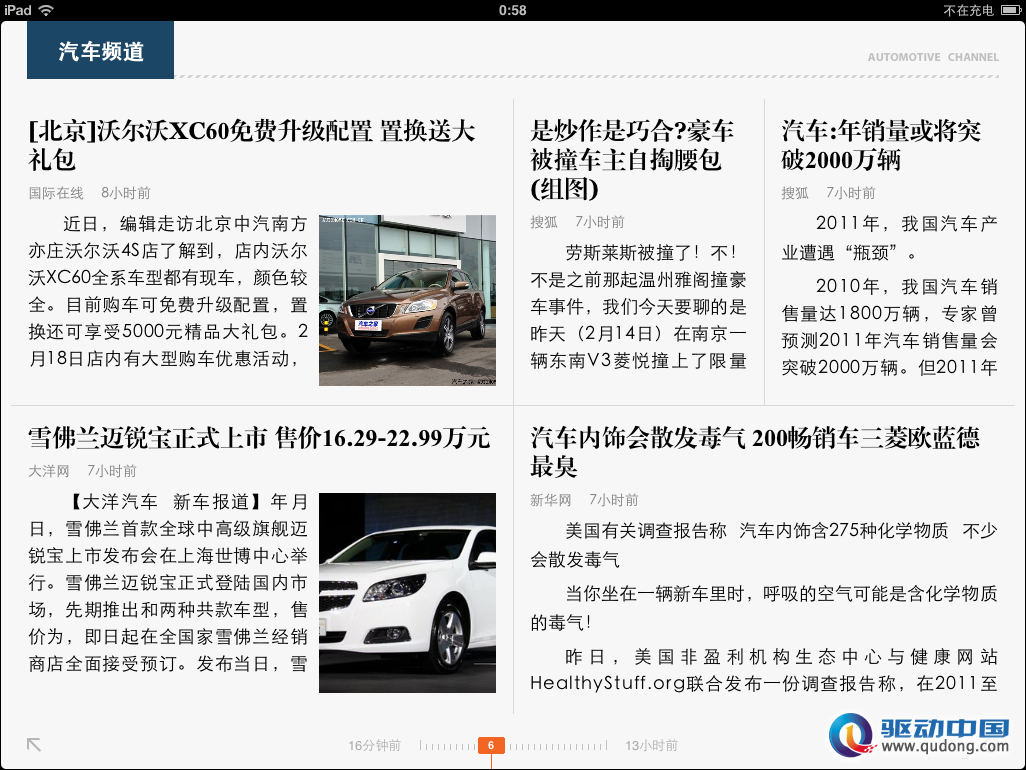The height and width of the screenshot is (770, 1026).
Task: Tap the 大洋网 source label
Action: tap(48, 471)
